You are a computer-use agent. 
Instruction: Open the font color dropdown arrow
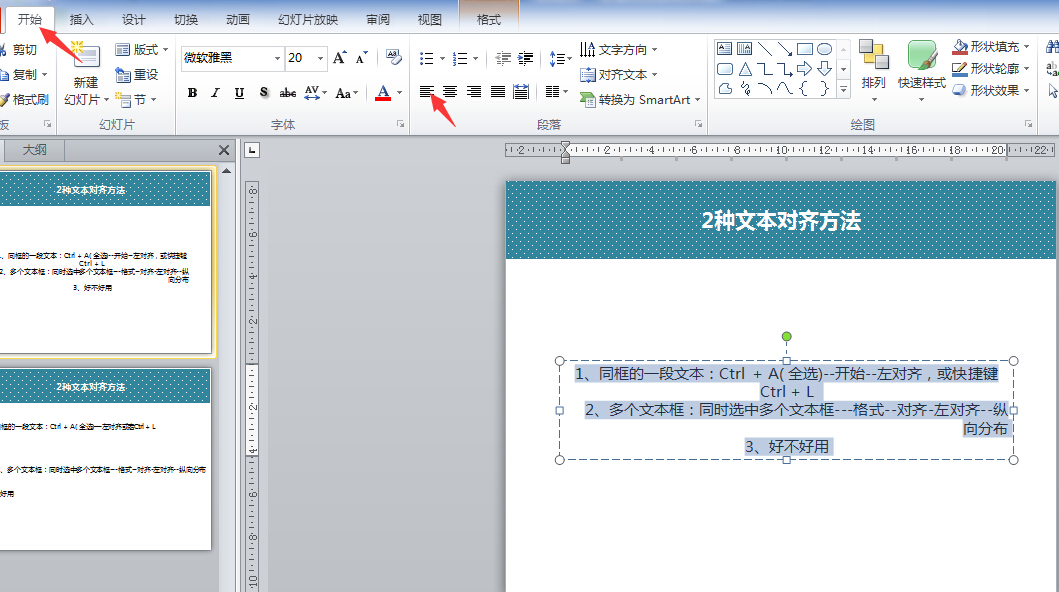400,93
